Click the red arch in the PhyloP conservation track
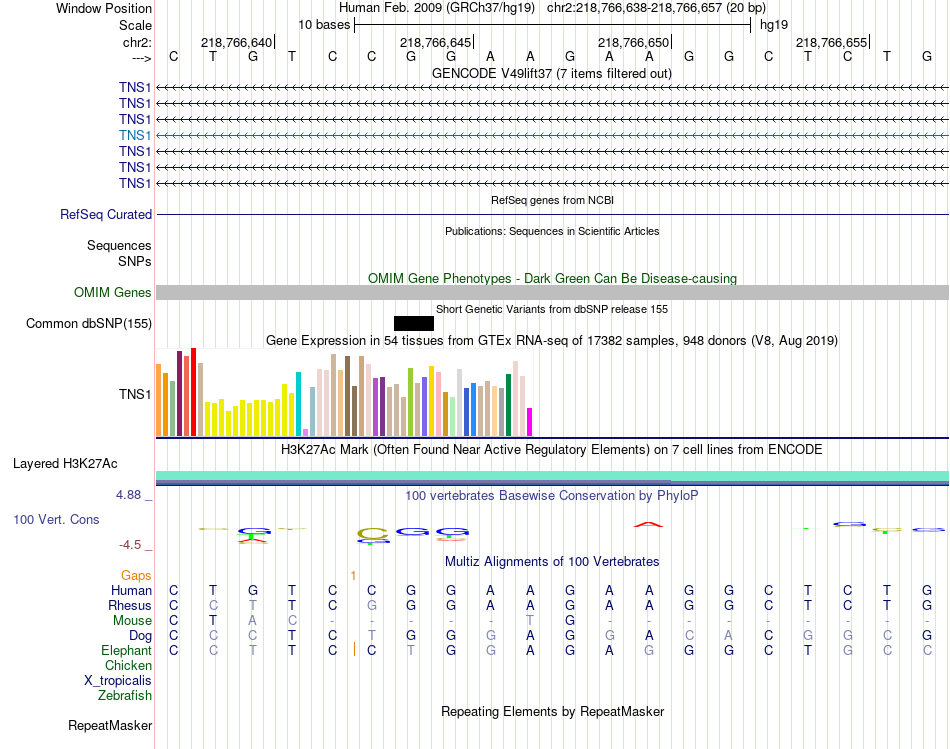Viewport: 950px width, 749px height. point(648,524)
